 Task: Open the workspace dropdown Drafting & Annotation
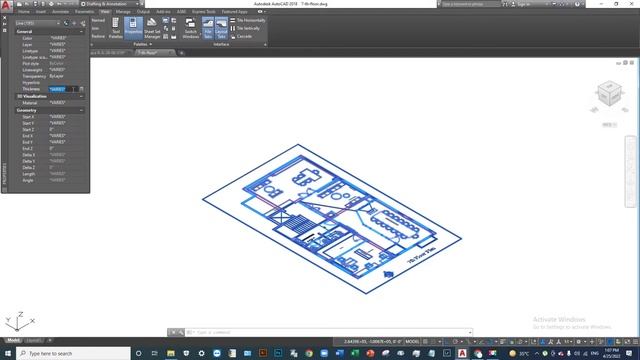point(109,4)
